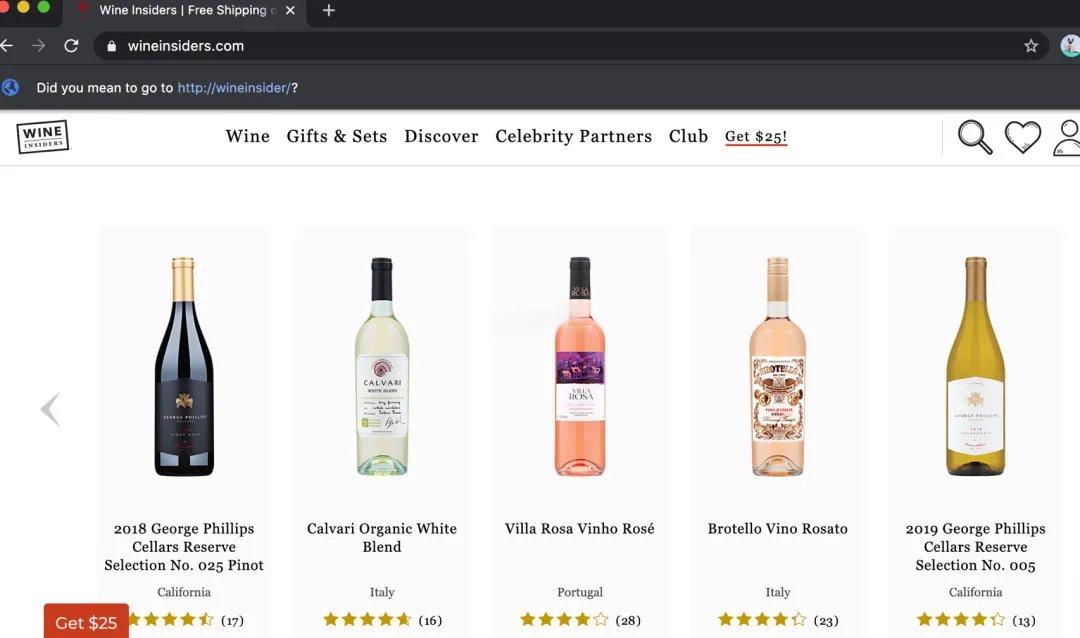Click Italy under Calvari Organic White Blend
The image size is (1080, 638).
(382, 592)
